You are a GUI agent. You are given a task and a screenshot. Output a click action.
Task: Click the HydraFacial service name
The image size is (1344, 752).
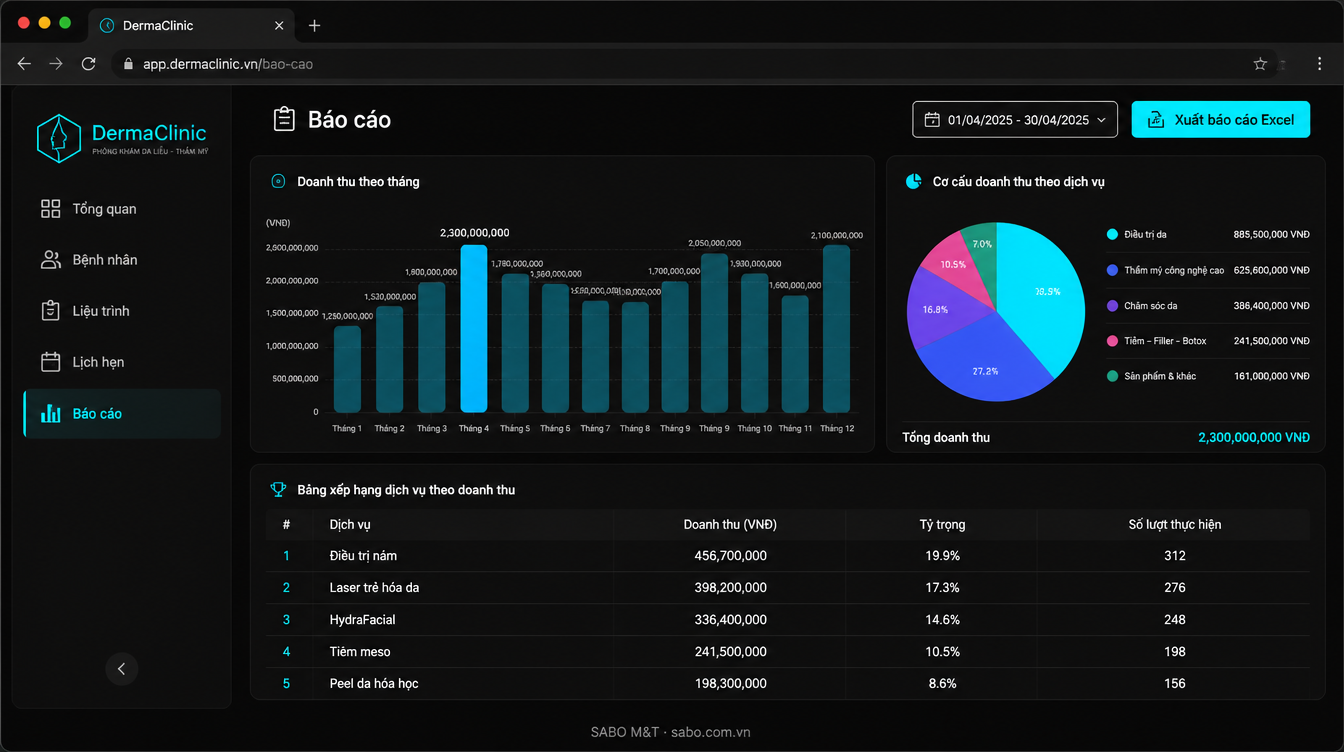click(362, 620)
